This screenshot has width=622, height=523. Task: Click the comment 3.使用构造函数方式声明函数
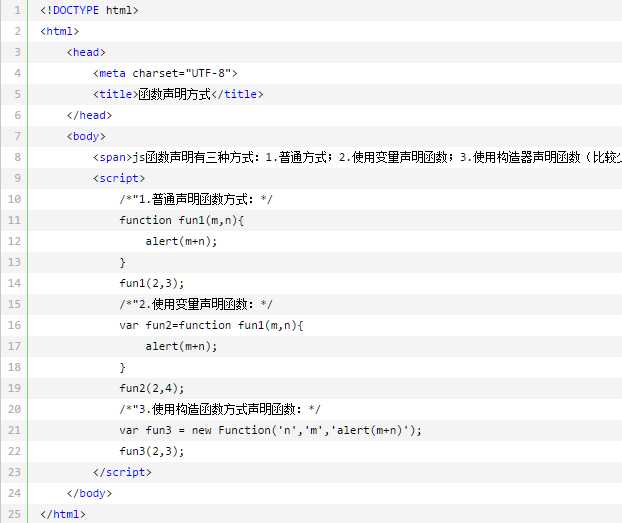coord(220,409)
